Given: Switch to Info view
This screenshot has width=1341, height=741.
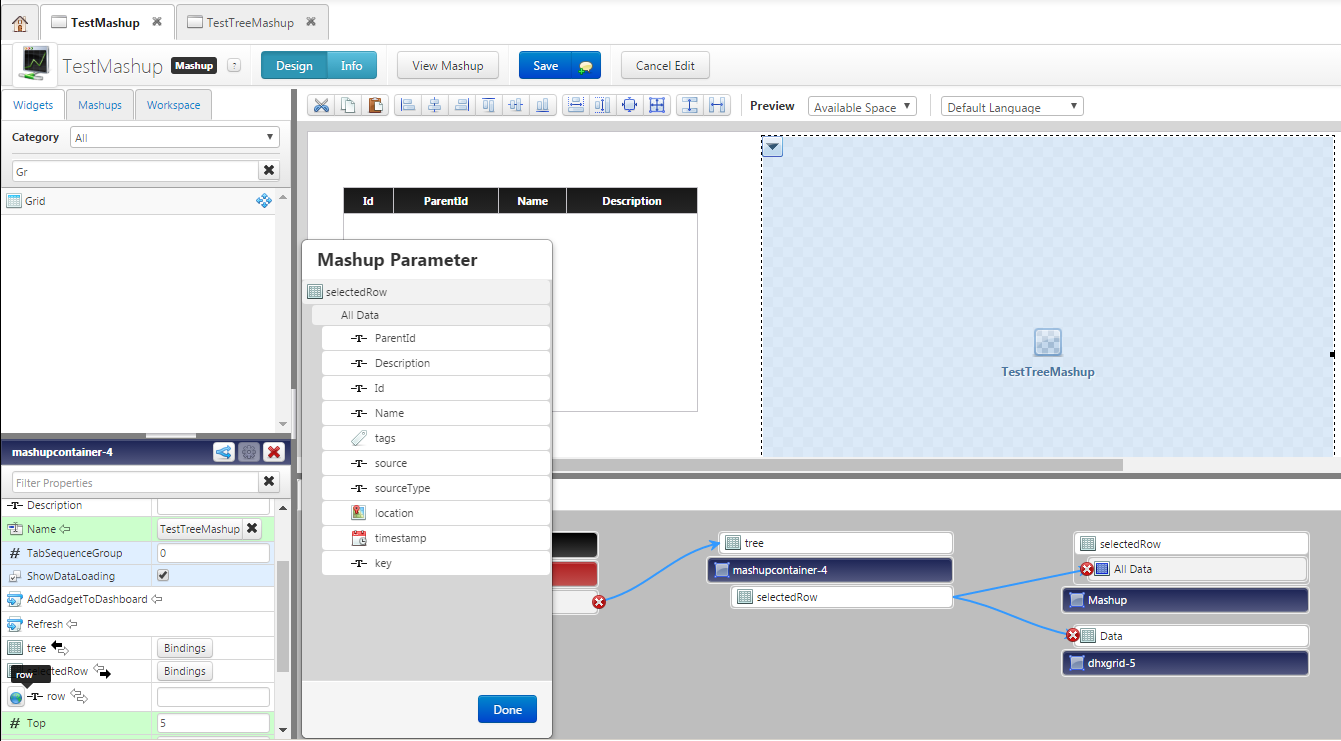Looking at the screenshot, I should [352, 66].
